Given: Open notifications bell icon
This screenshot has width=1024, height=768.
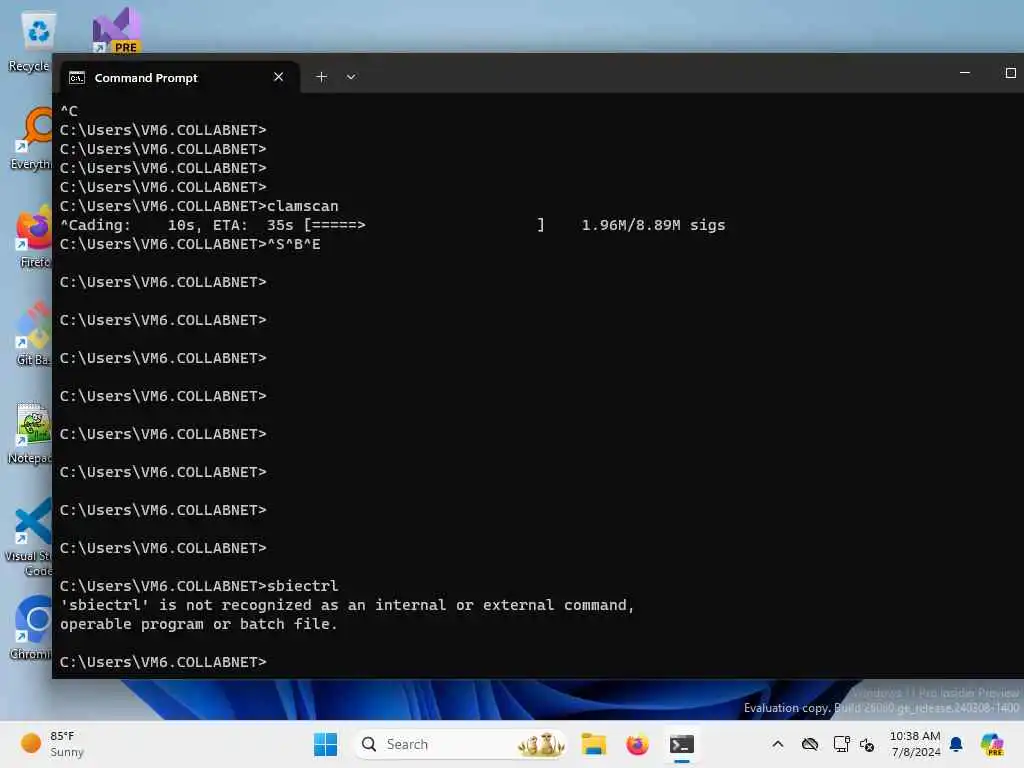Looking at the screenshot, I should [956, 744].
